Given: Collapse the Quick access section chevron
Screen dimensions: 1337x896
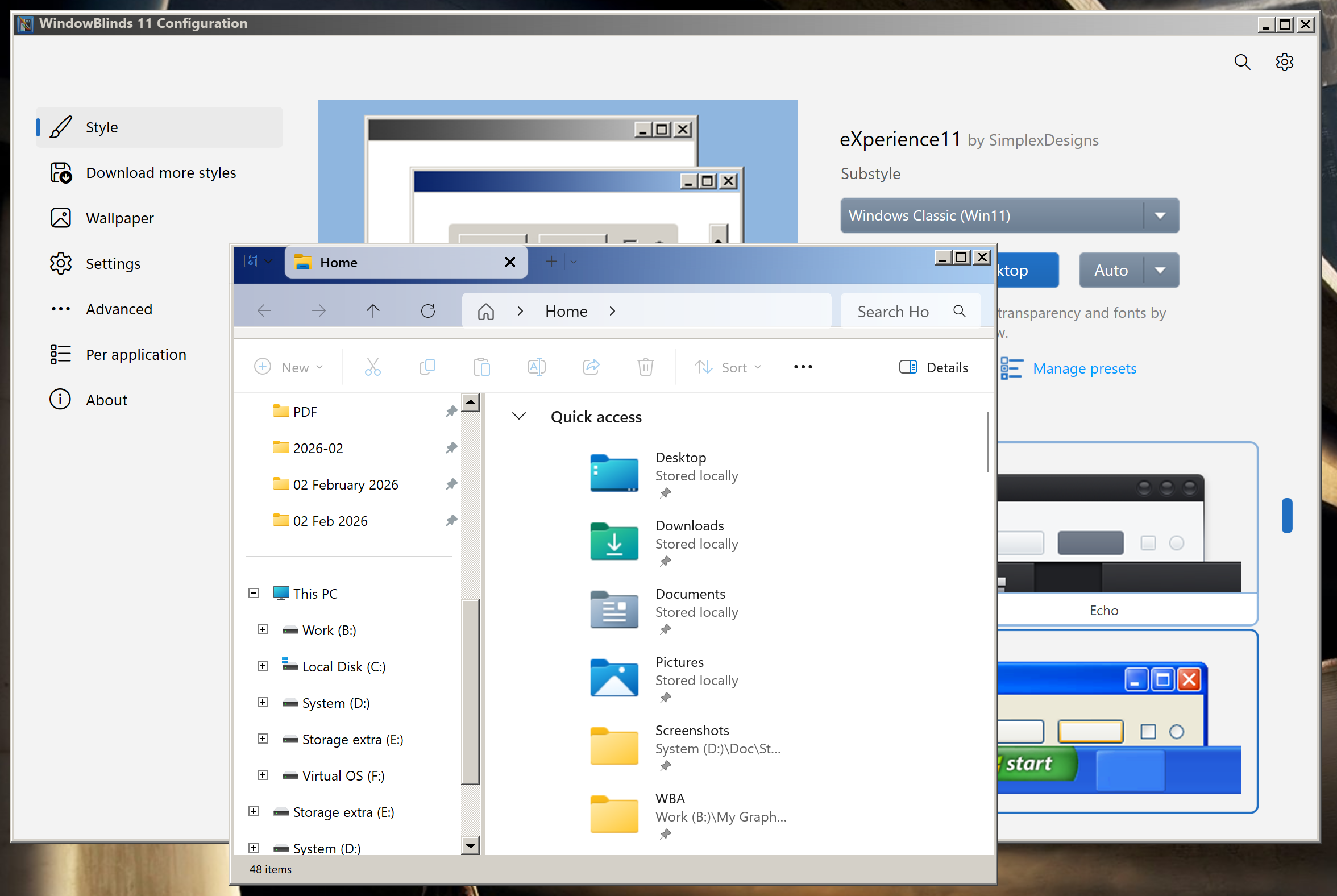Looking at the screenshot, I should [519, 417].
